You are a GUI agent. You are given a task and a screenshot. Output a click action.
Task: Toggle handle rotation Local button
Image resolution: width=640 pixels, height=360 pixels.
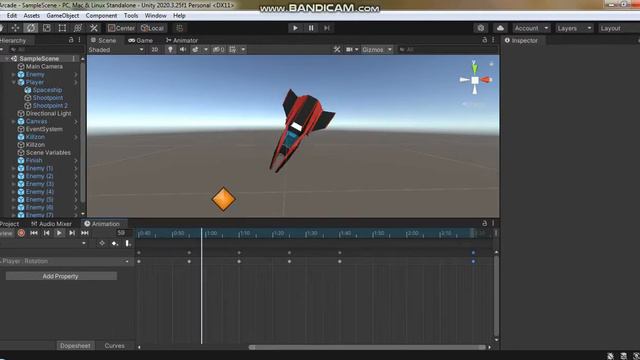[153, 28]
